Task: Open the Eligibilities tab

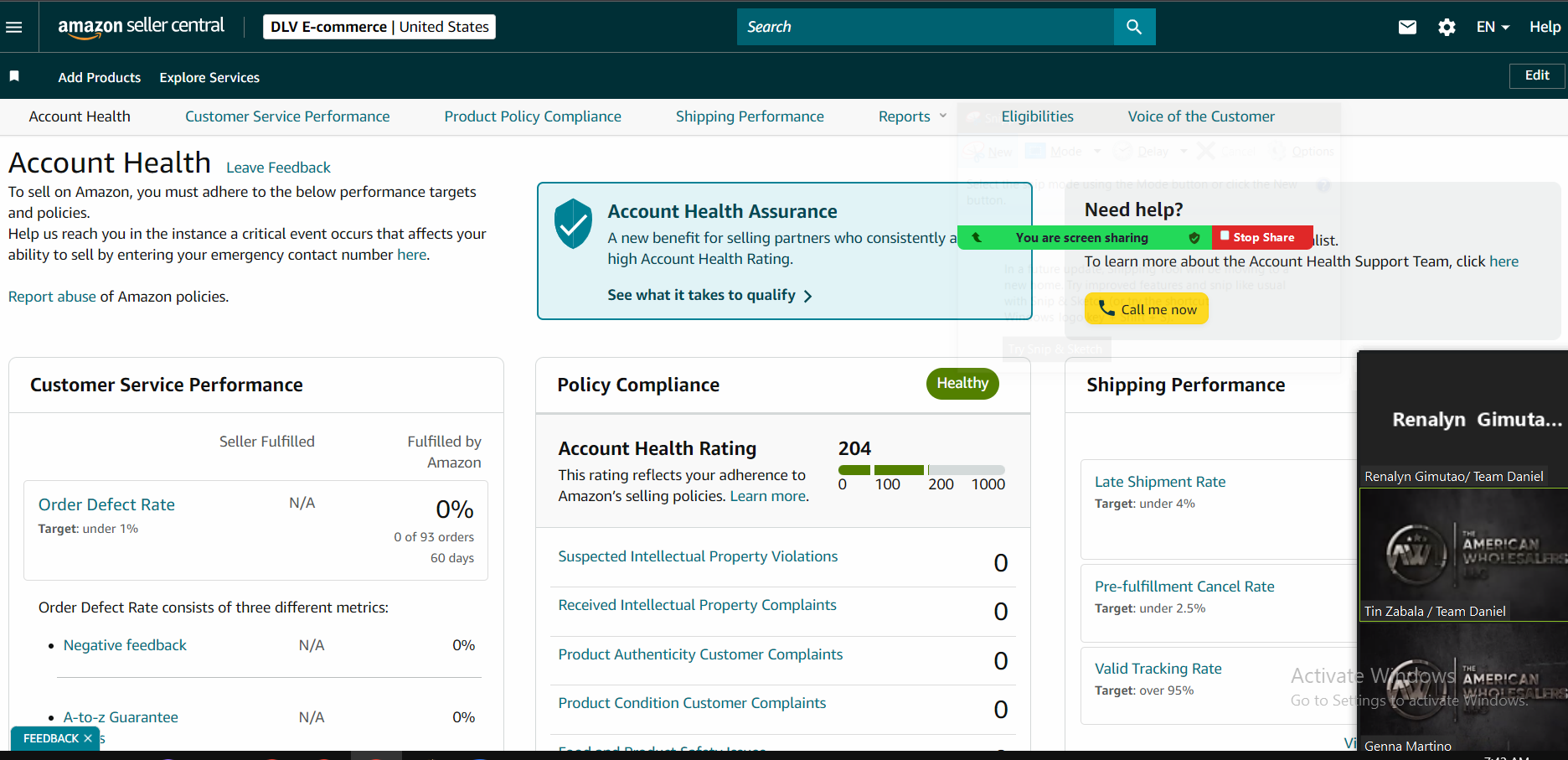Action: tap(1037, 116)
